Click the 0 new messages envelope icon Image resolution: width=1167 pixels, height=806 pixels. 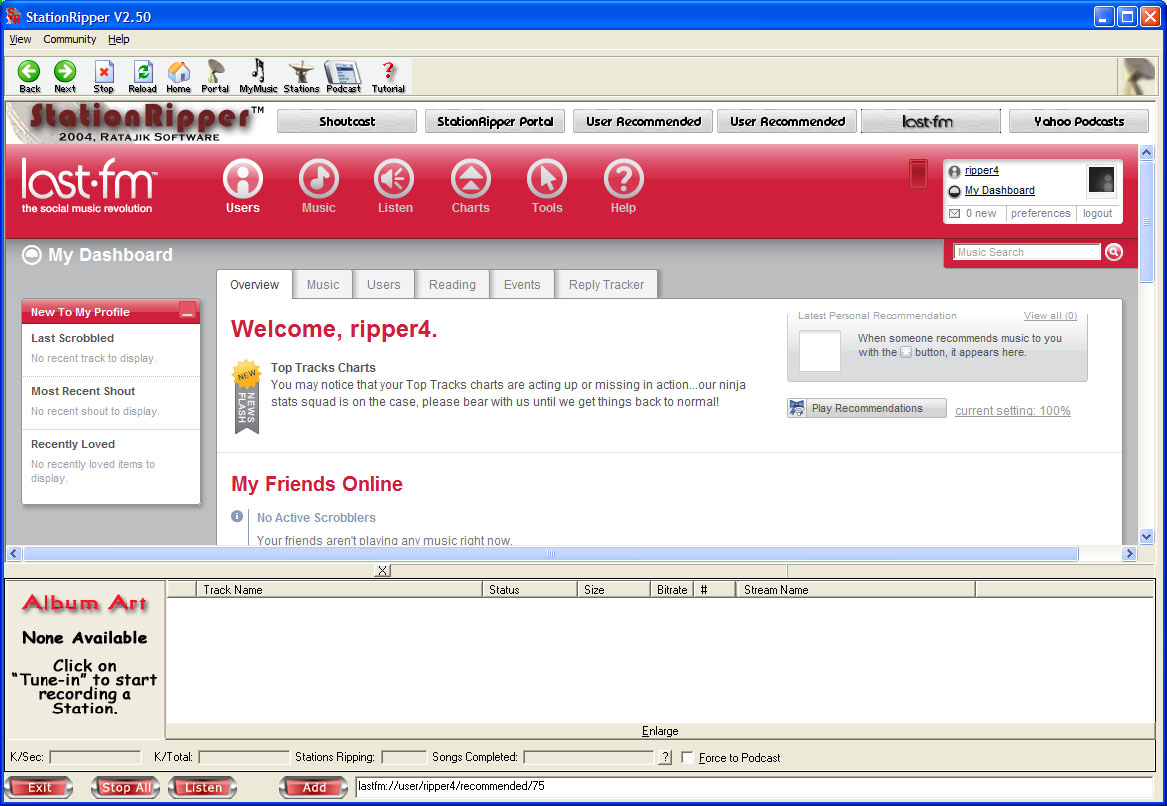[954, 214]
